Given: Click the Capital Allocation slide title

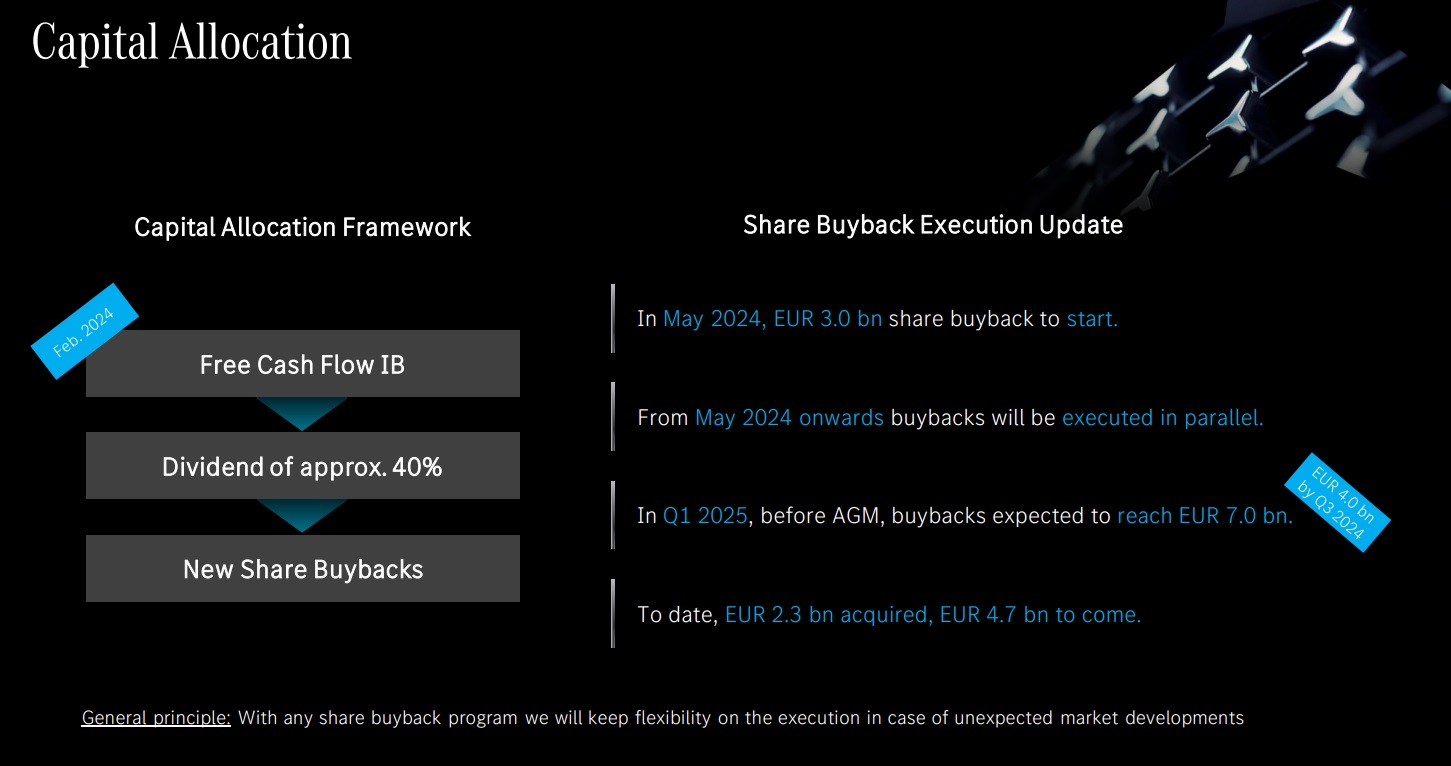Looking at the screenshot, I should pyautogui.click(x=192, y=43).
